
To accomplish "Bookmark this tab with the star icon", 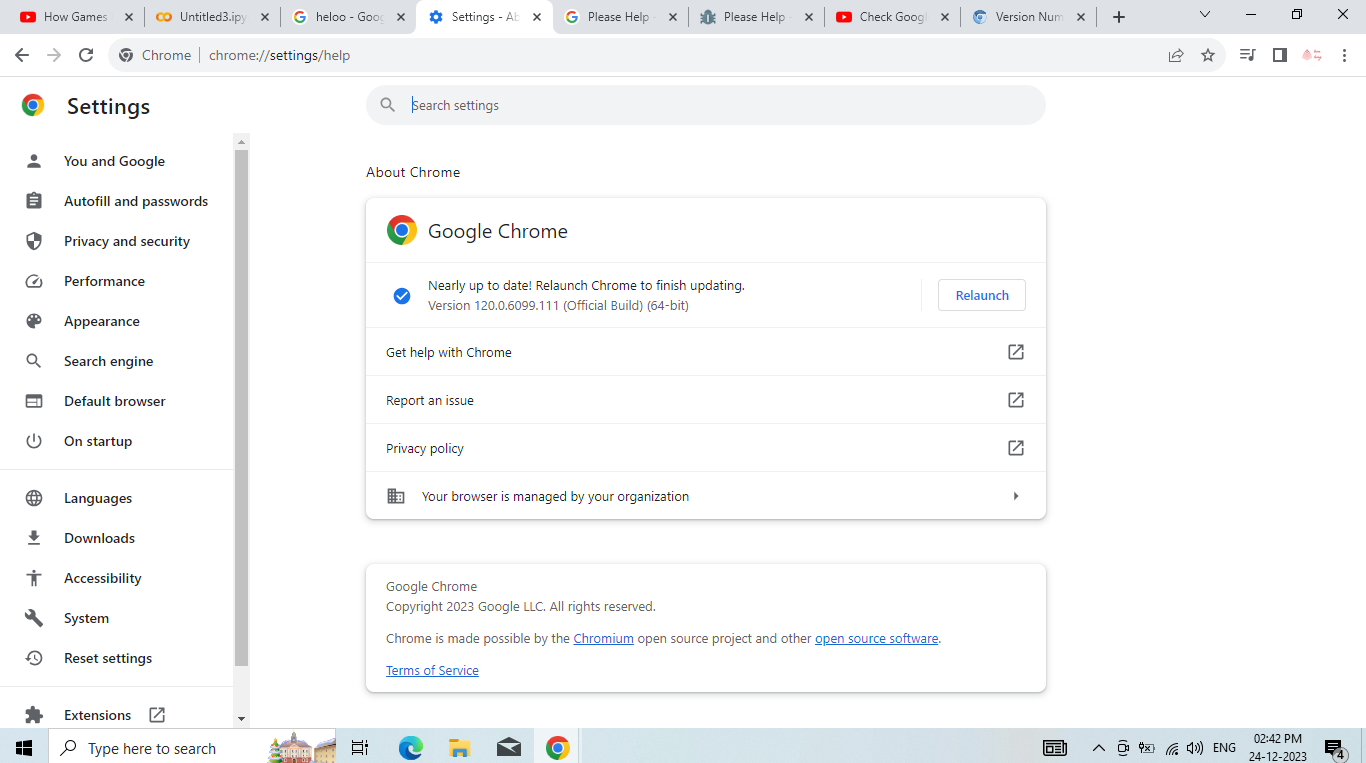I will pyautogui.click(x=1208, y=55).
